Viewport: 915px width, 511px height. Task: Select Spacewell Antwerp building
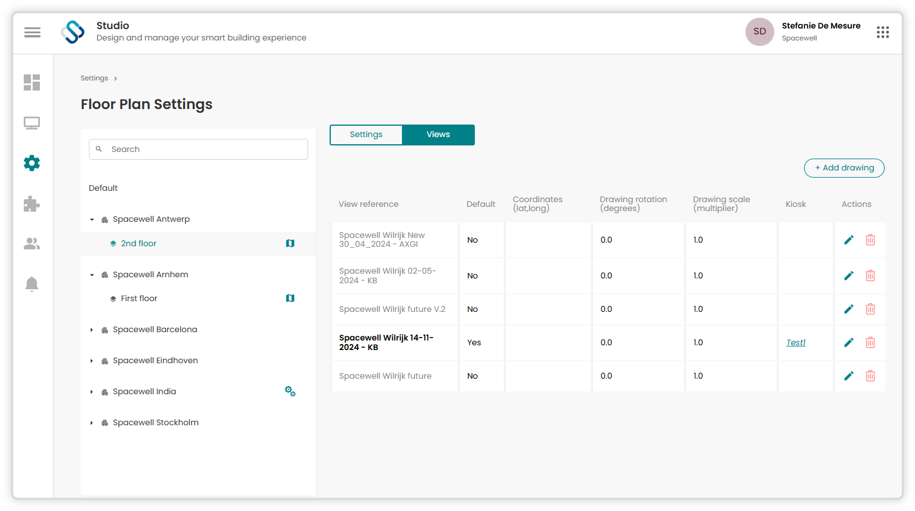[151, 219]
